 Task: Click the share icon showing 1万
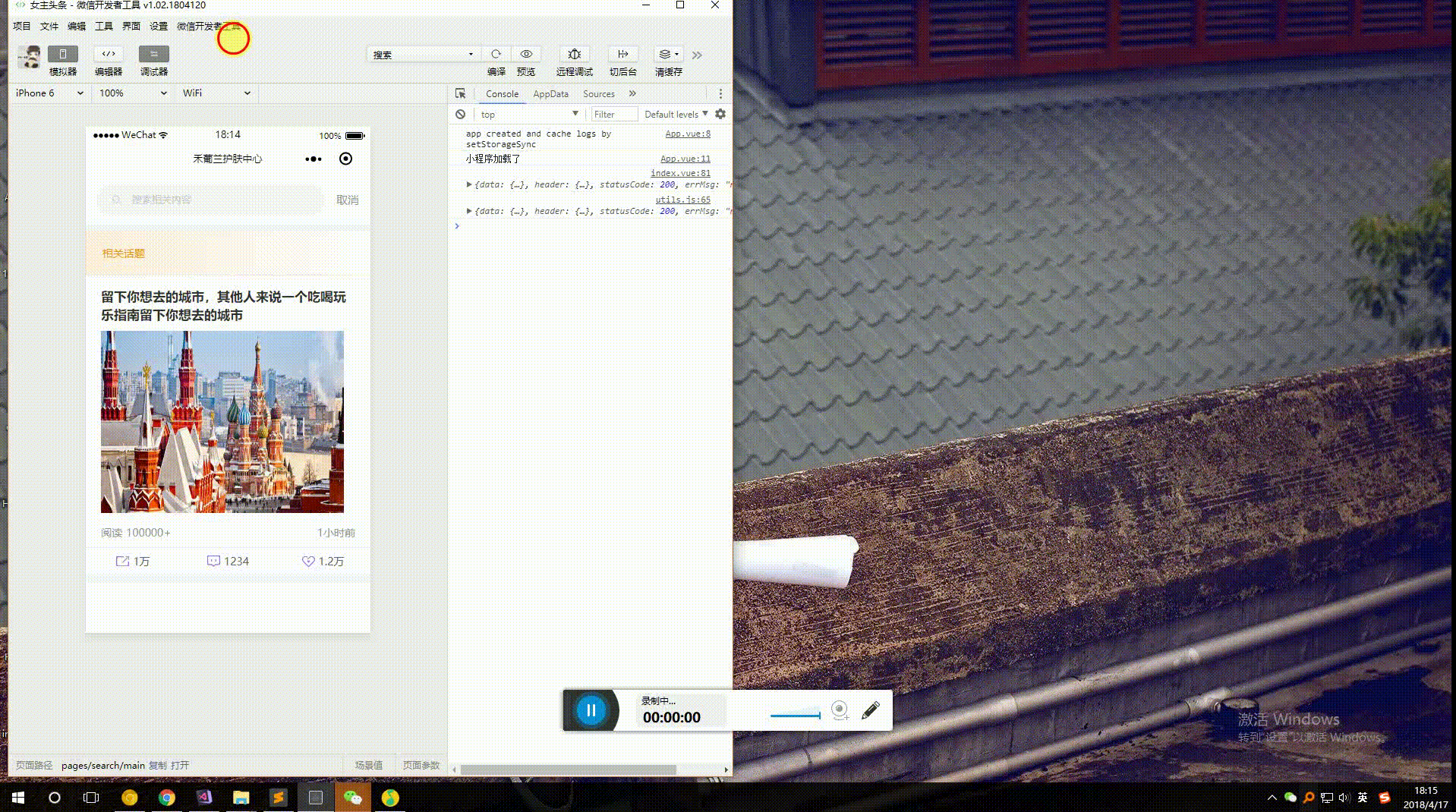(x=122, y=562)
